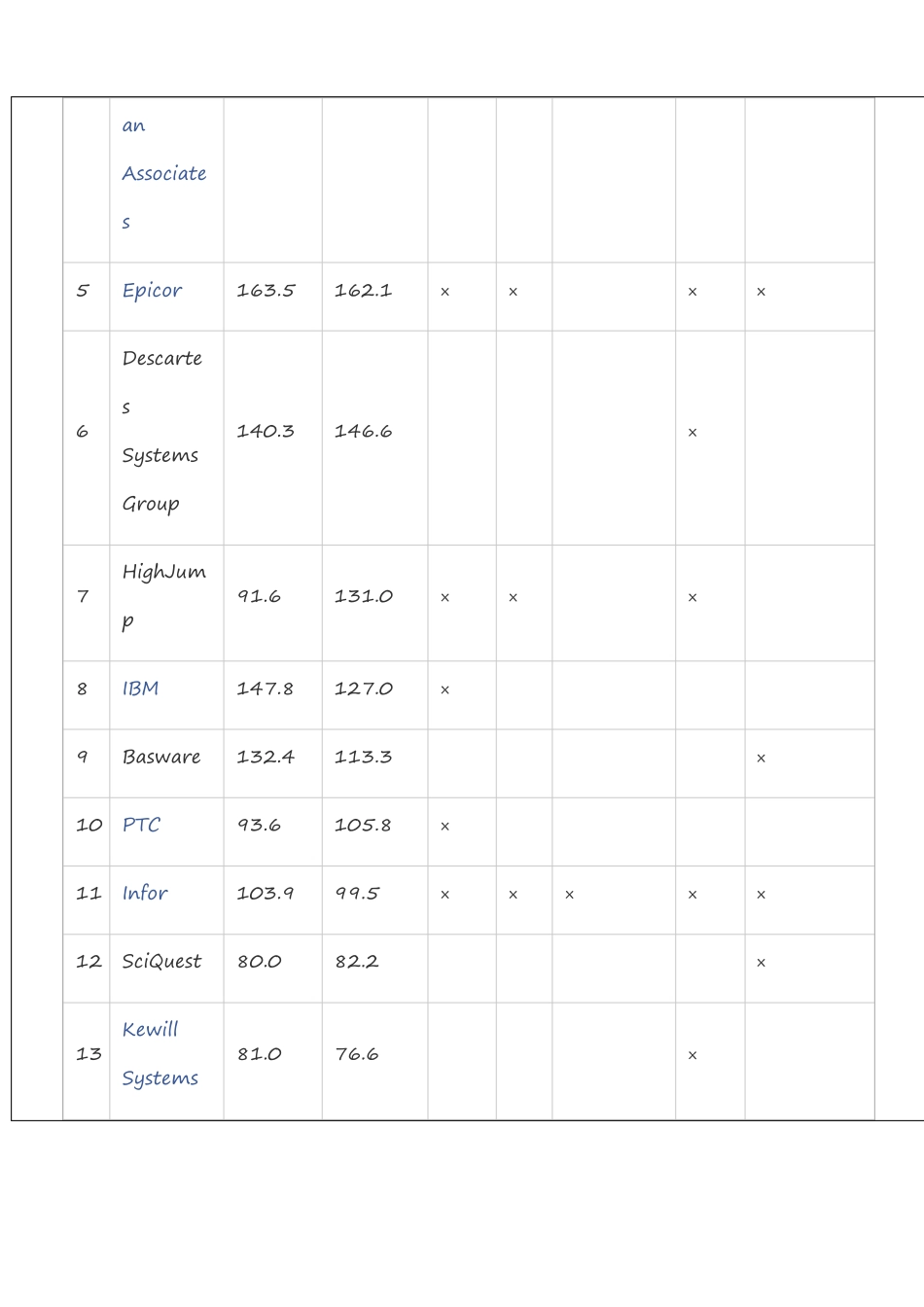The height and width of the screenshot is (1307, 924).
Task: Click the Descartes Systems Group cell
Action: [x=161, y=431]
